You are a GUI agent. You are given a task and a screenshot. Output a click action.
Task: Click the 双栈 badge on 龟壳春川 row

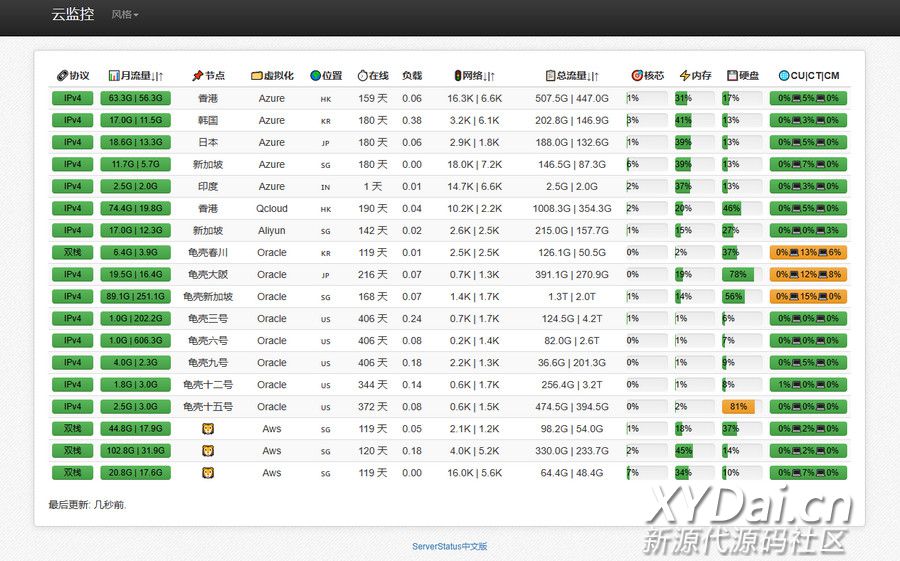(72, 253)
